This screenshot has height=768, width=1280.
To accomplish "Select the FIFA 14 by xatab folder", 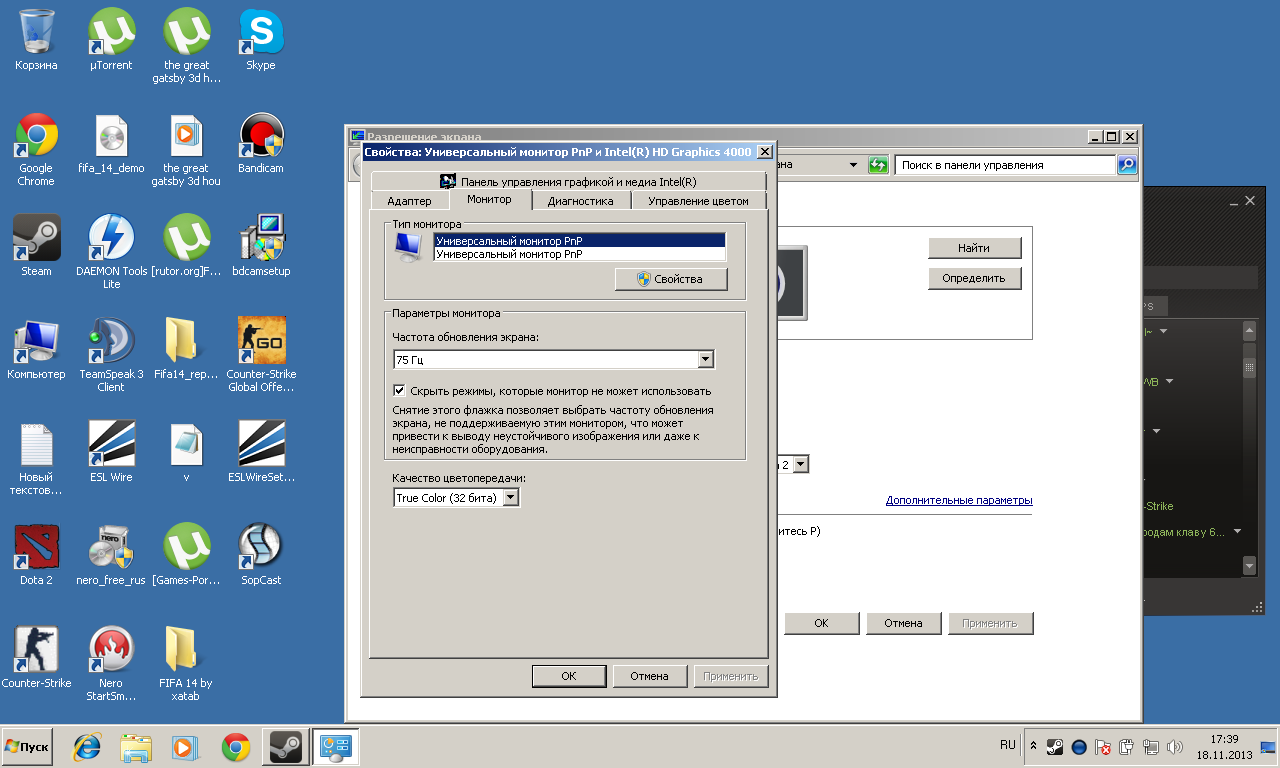I will (x=186, y=664).
